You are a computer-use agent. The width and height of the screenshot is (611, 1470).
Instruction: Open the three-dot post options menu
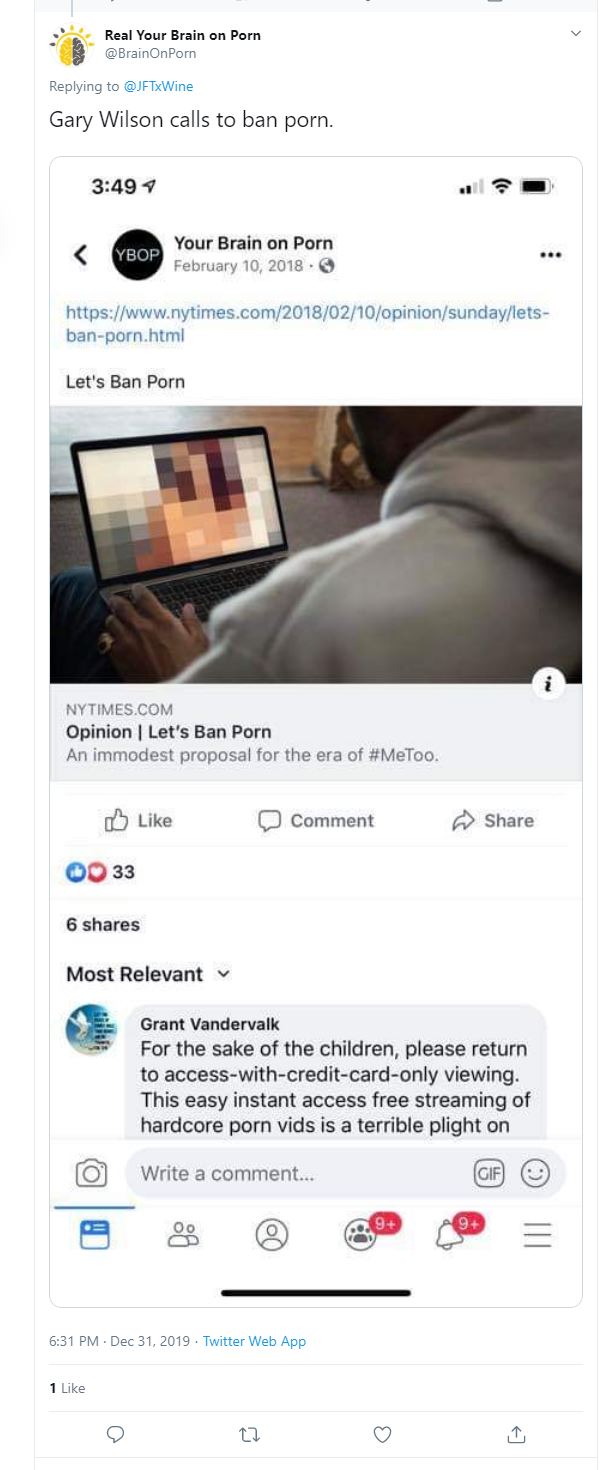[x=550, y=255]
